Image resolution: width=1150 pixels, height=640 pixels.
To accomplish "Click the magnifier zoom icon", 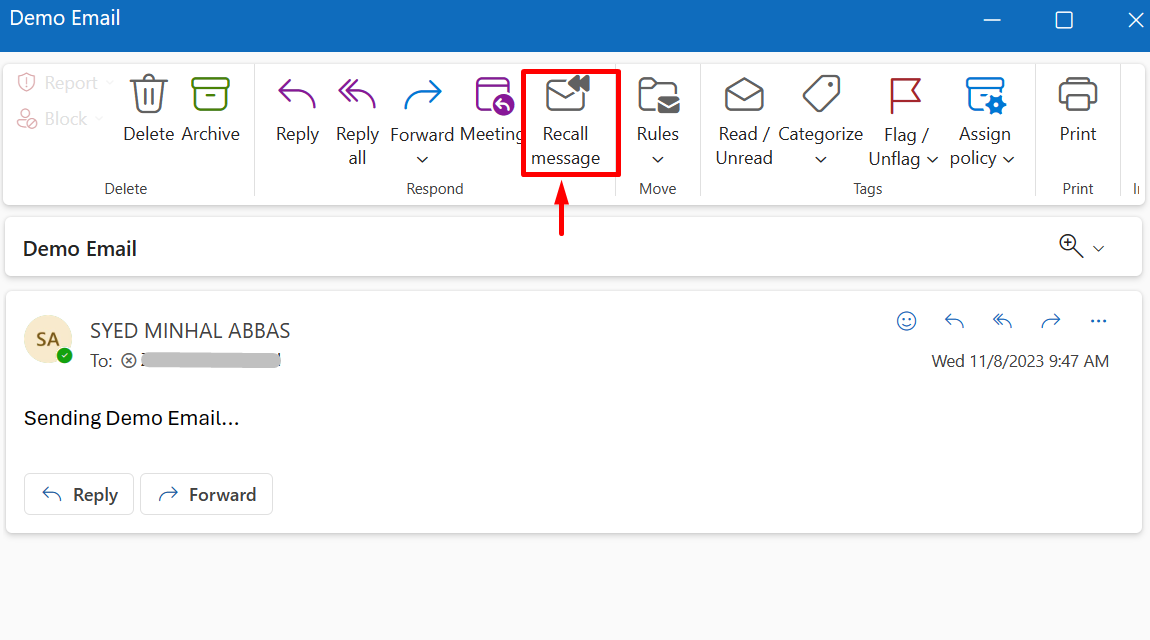I will tap(1070, 246).
